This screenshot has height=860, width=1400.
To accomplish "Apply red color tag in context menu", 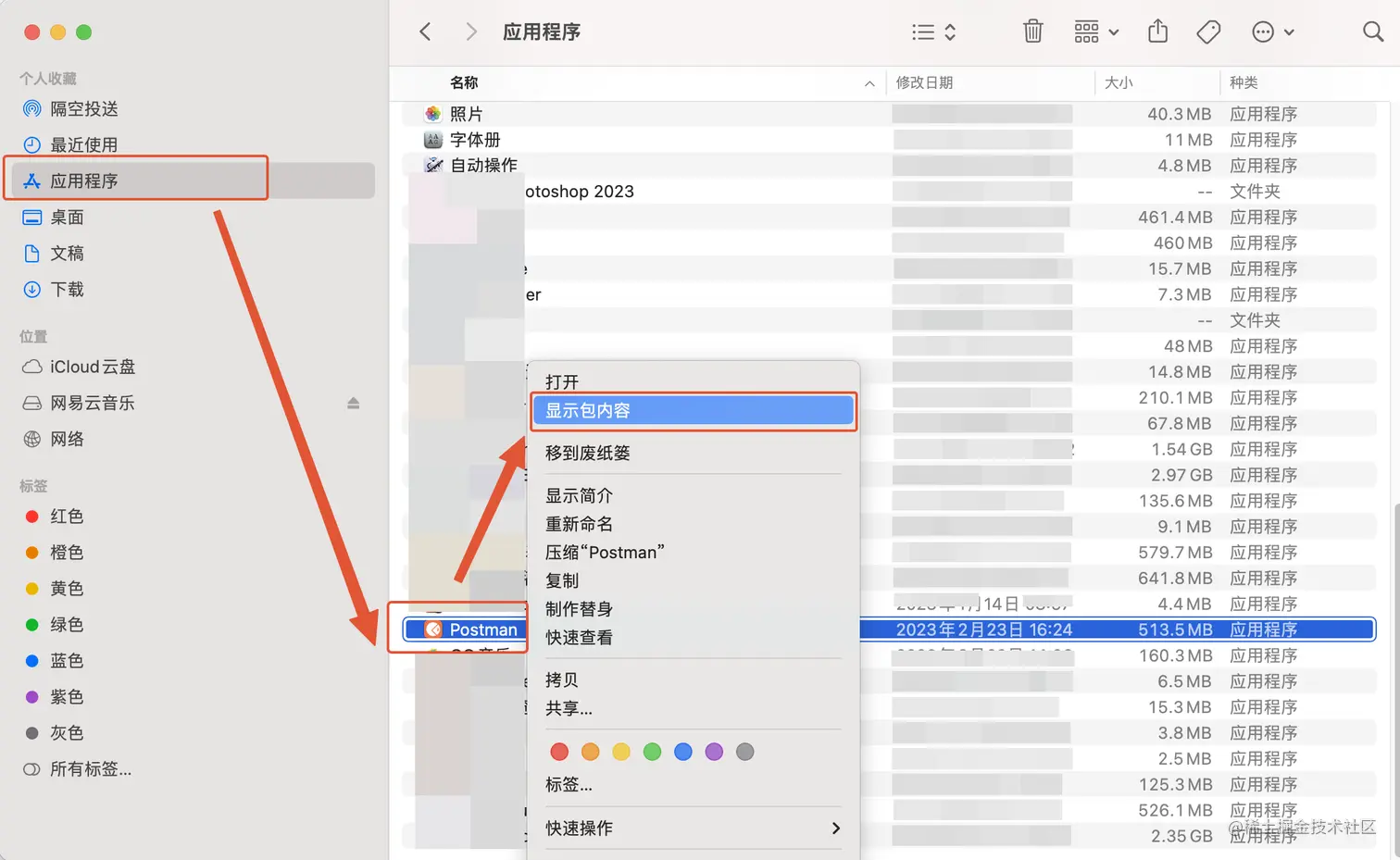I will (x=559, y=752).
